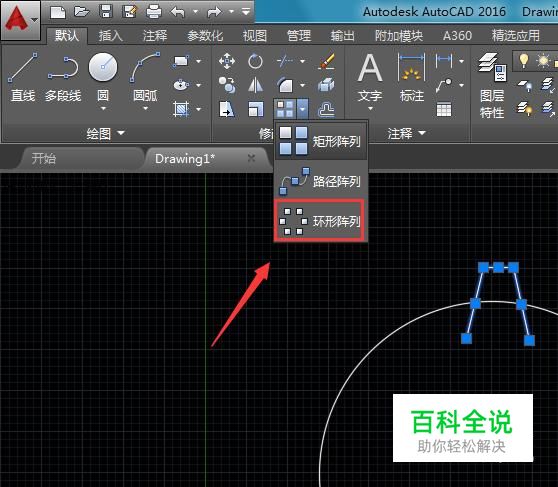The height and width of the screenshot is (487, 558).
Task: Insert a table with the table icon
Action: pos(444,109)
